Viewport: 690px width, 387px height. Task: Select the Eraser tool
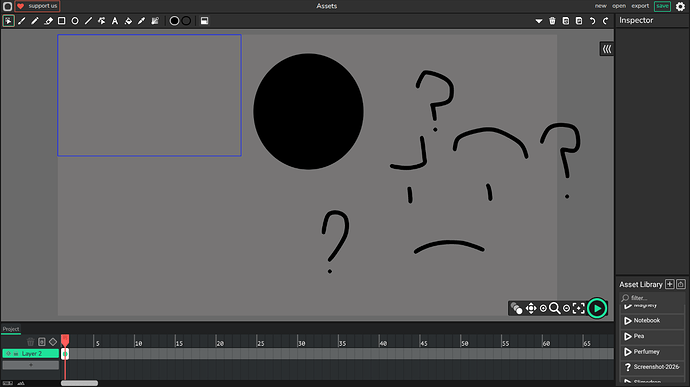coord(48,21)
